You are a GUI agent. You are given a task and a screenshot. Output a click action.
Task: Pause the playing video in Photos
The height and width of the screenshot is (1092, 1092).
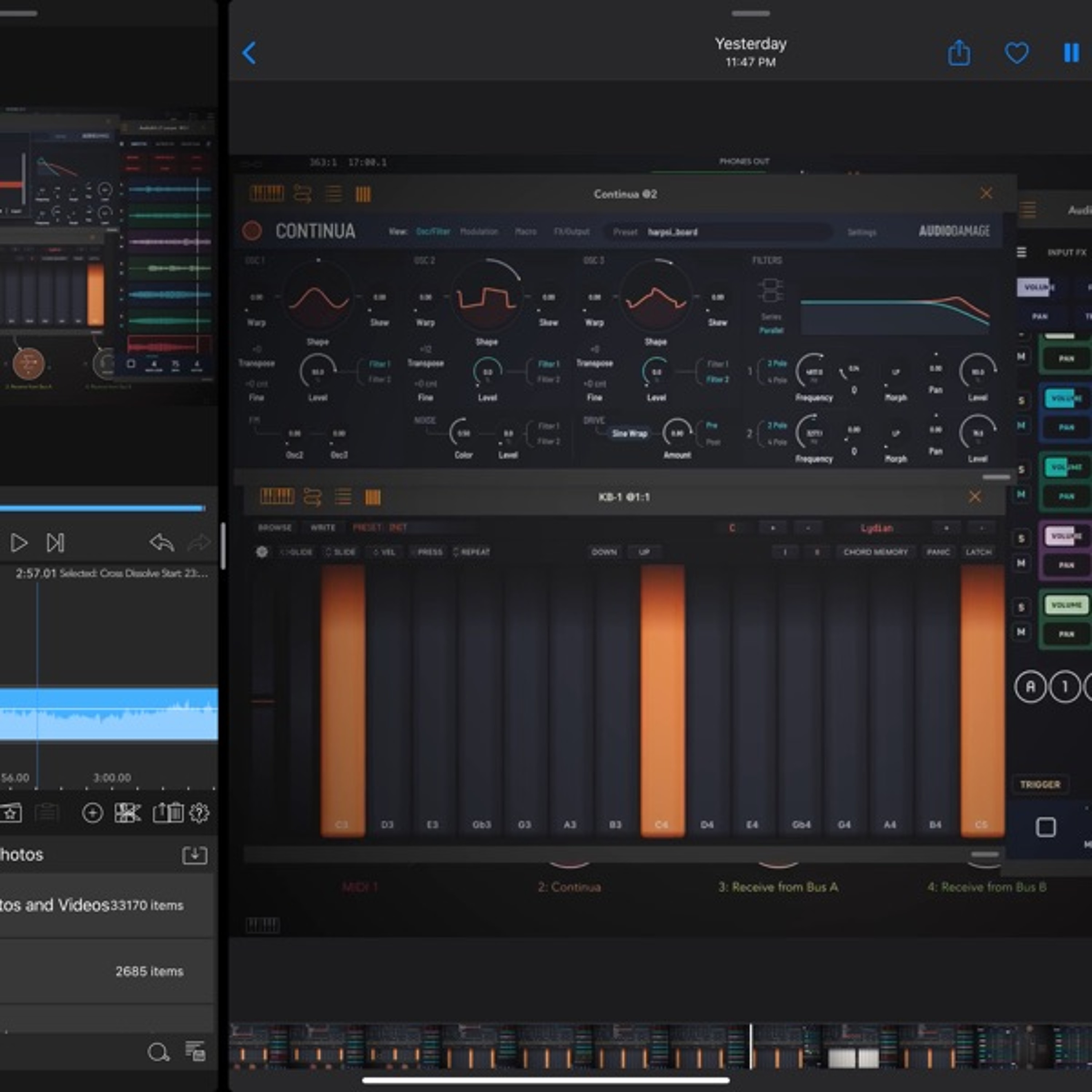pyautogui.click(x=1071, y=53)
